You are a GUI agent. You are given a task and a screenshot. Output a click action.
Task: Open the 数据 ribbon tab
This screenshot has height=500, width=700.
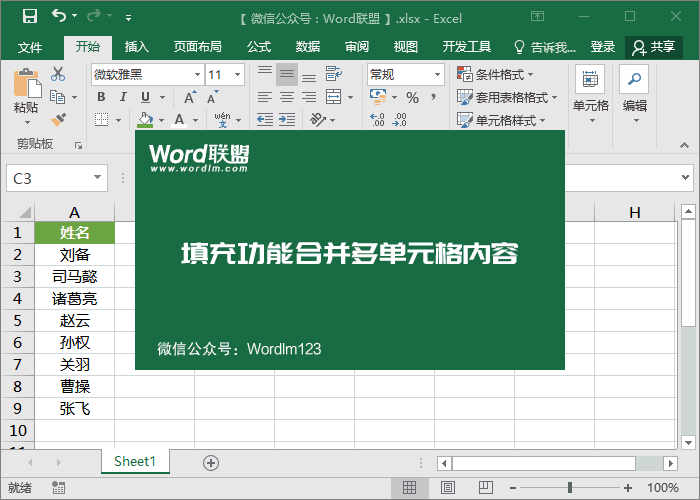tap(308, 47)
